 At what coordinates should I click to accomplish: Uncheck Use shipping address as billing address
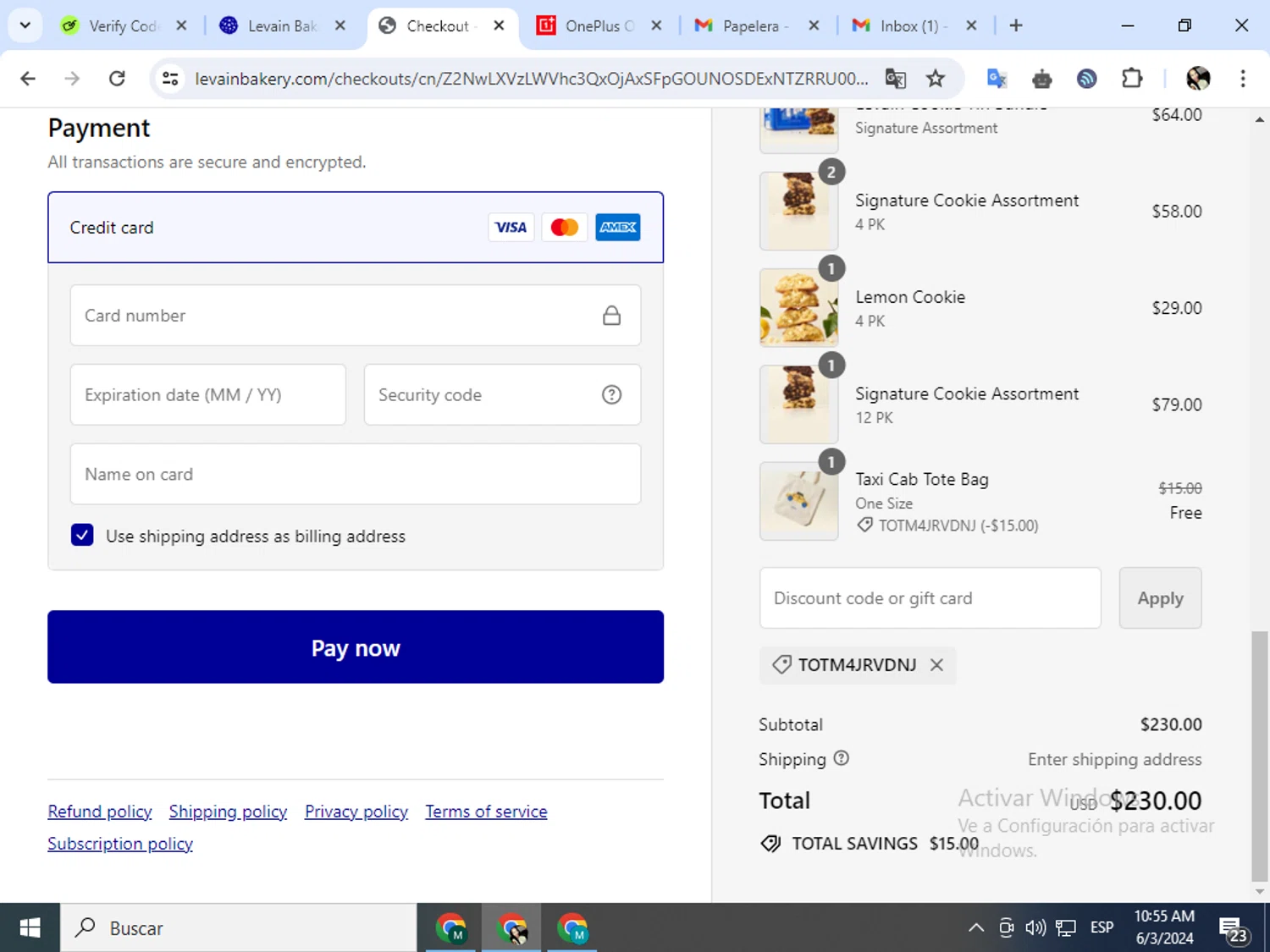pos(82,536)
